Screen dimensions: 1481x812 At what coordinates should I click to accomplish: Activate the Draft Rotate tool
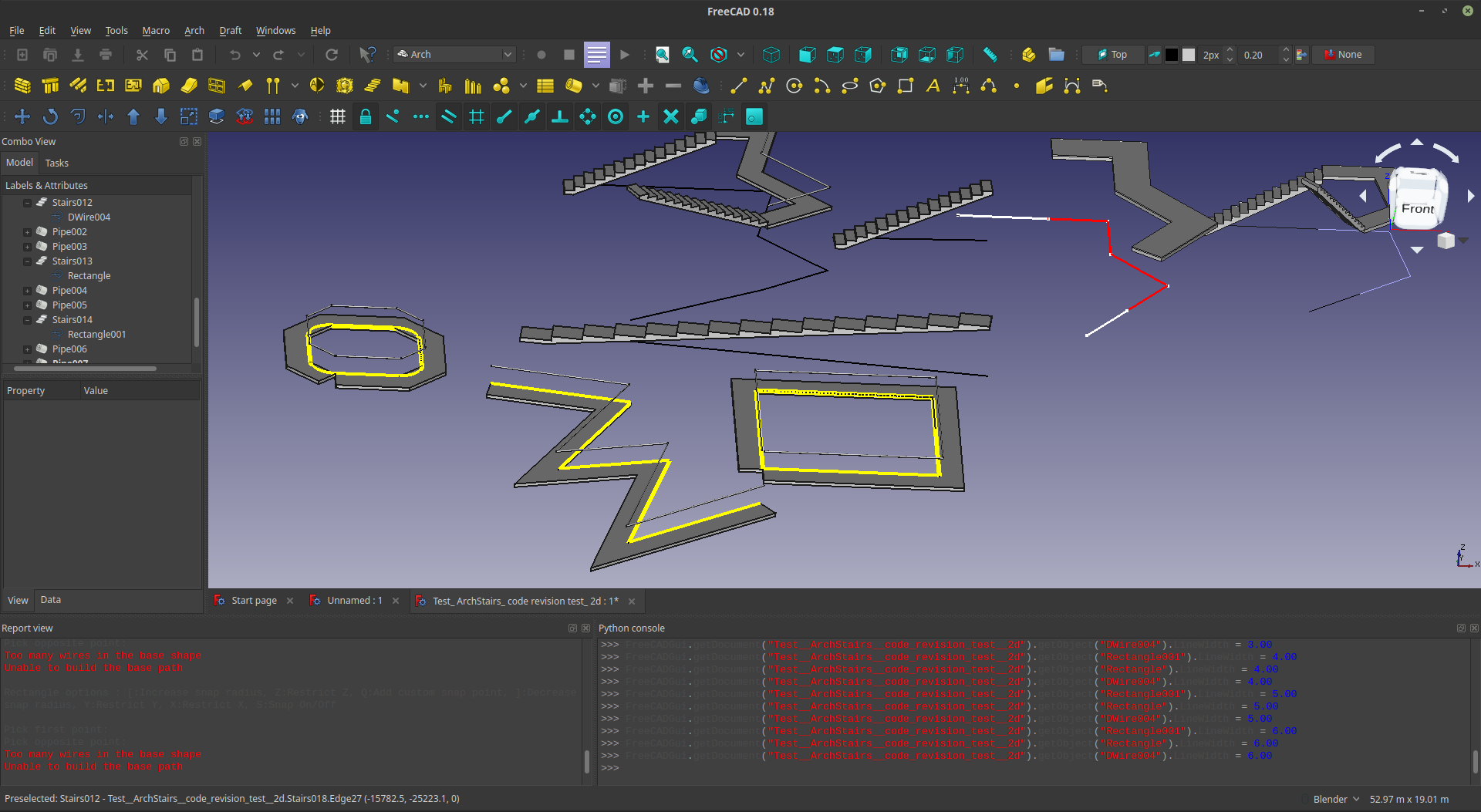(x=50, y=116)
